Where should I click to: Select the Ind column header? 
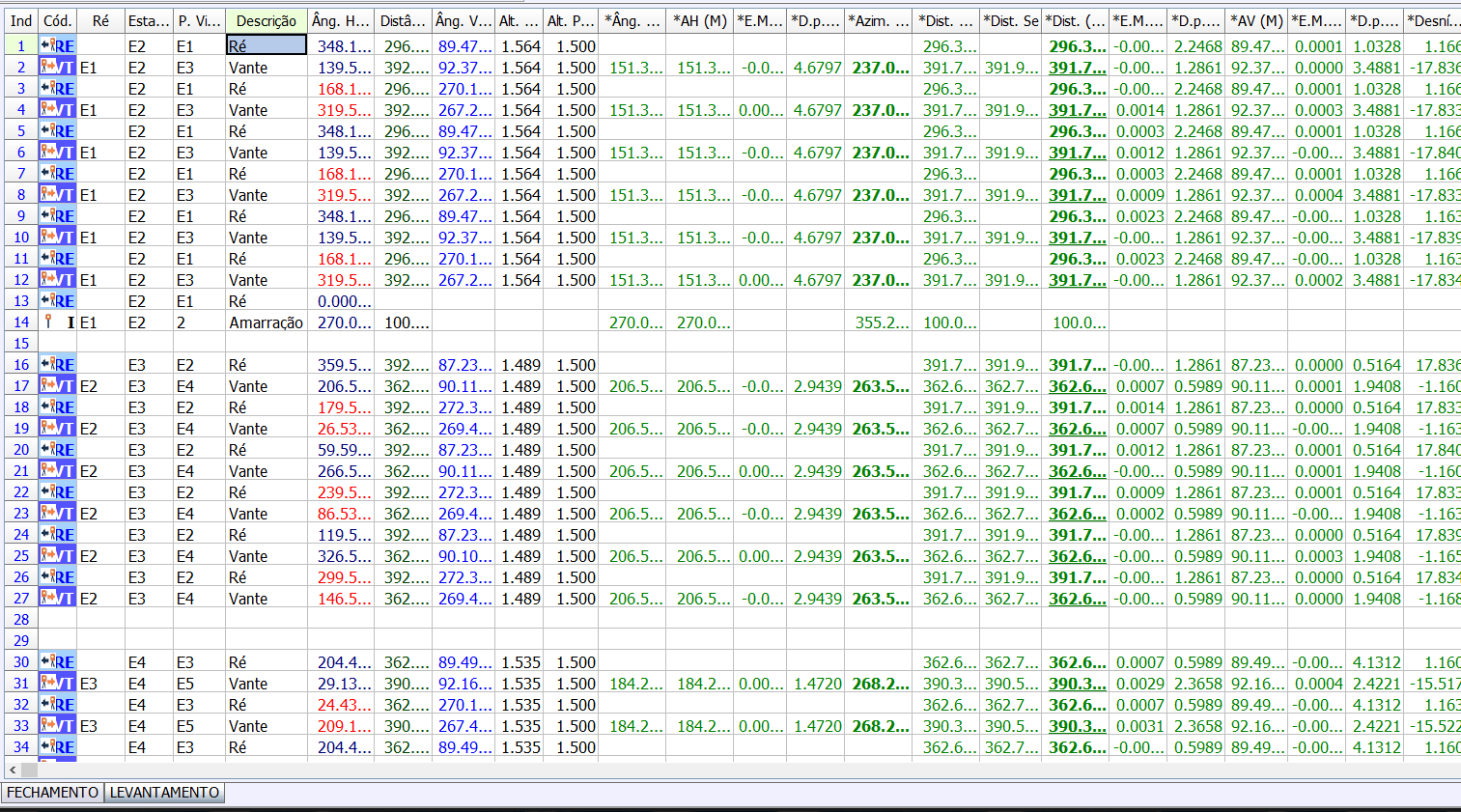pos(21,20)
